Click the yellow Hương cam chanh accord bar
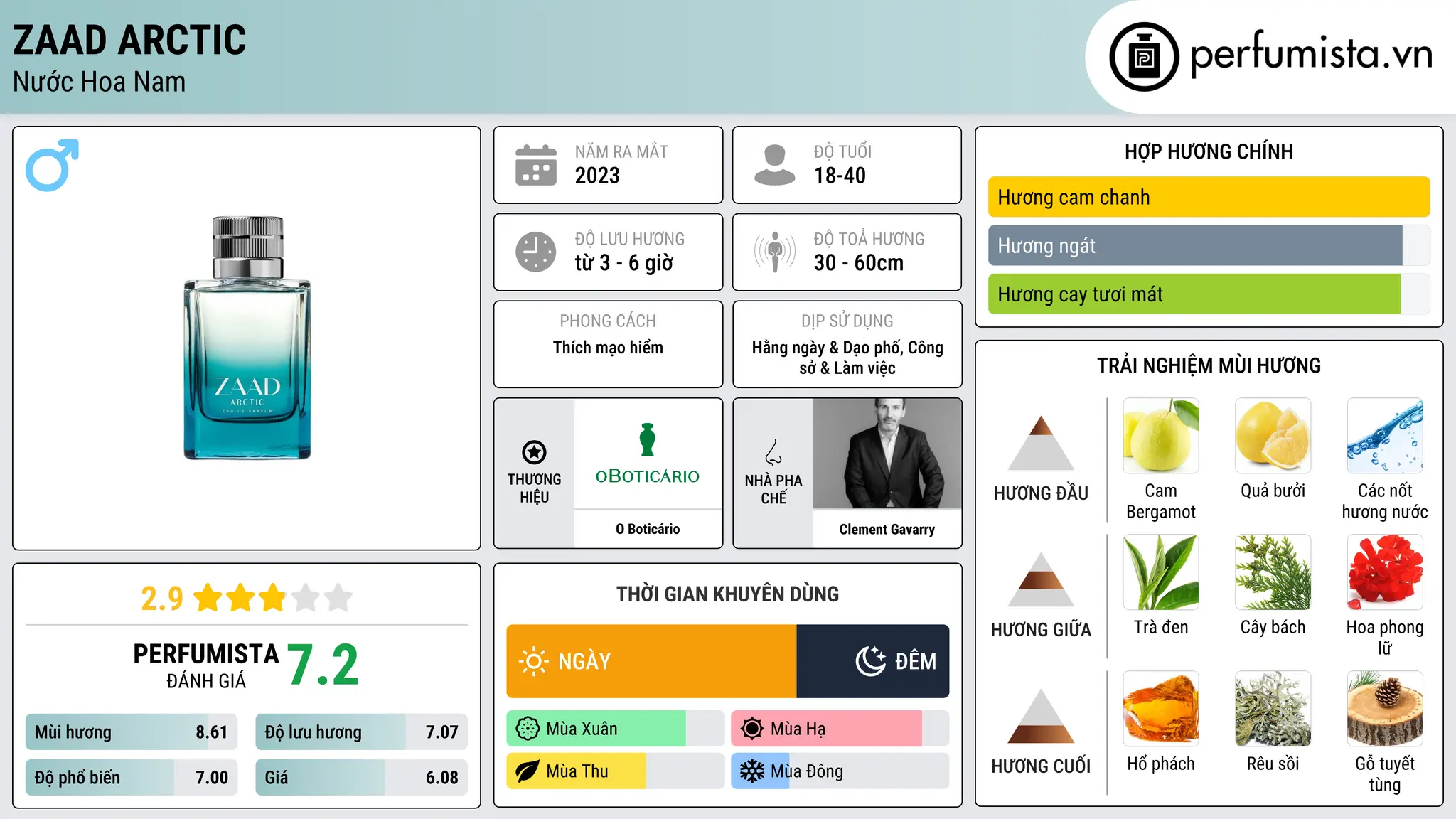This screenshot has height=819, width=1456. [1209, 197]
